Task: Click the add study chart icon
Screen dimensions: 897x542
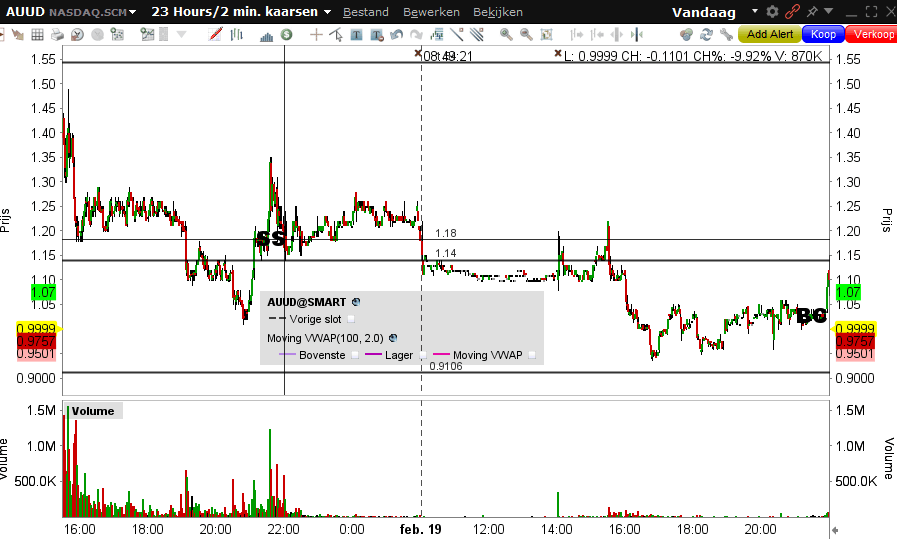Action: click(147, 35)
